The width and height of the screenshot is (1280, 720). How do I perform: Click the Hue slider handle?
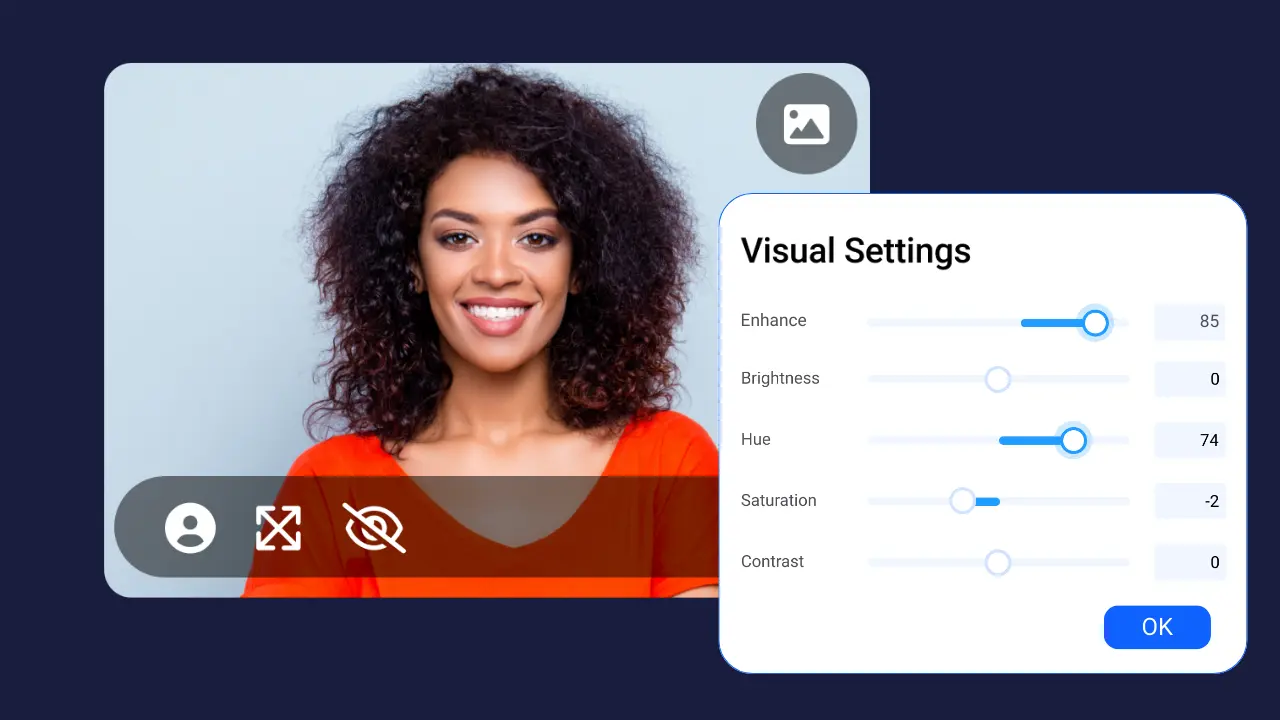click(1073, 440)
